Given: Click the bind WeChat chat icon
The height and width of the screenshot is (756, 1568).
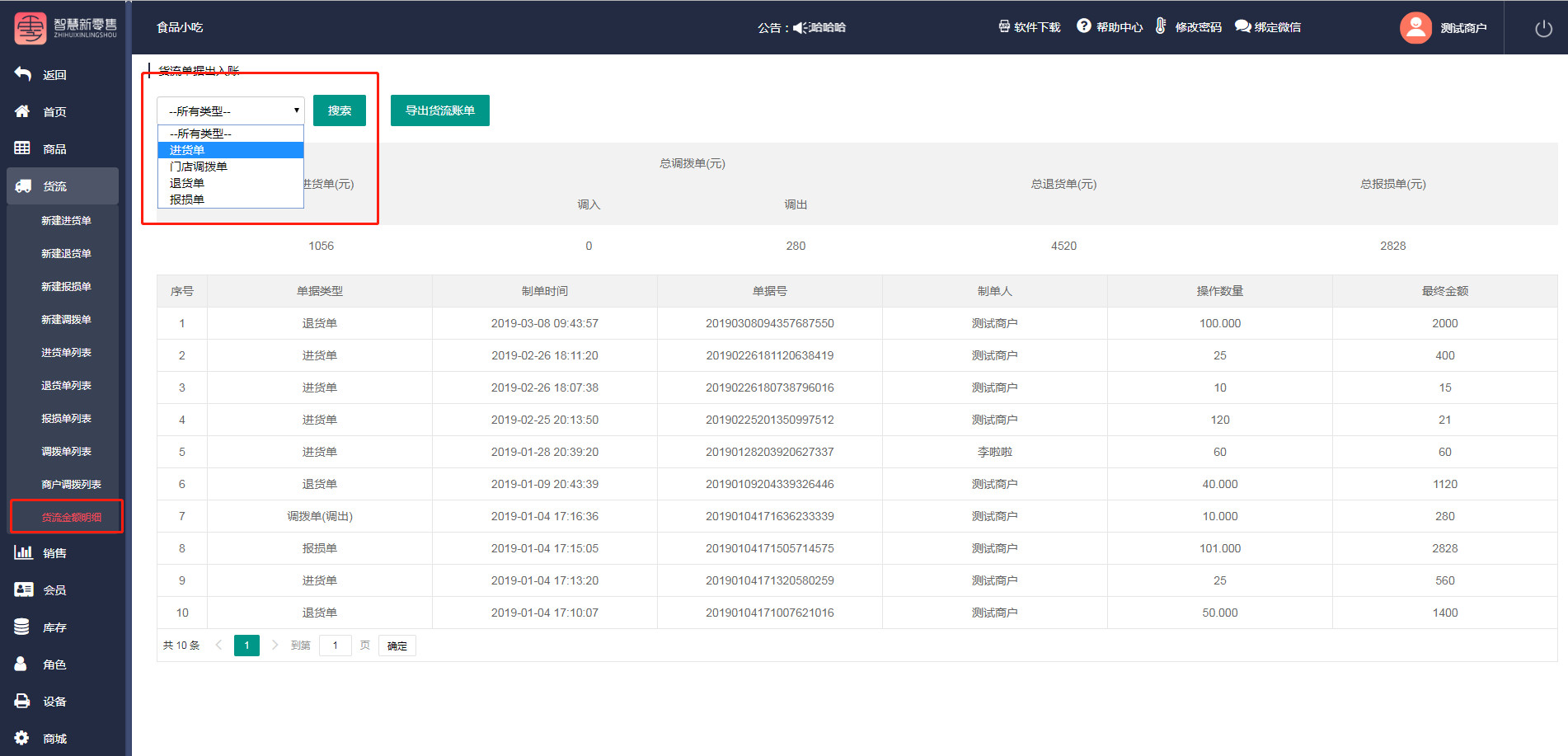Looking at the screenshot, I should pos(1242,26).
